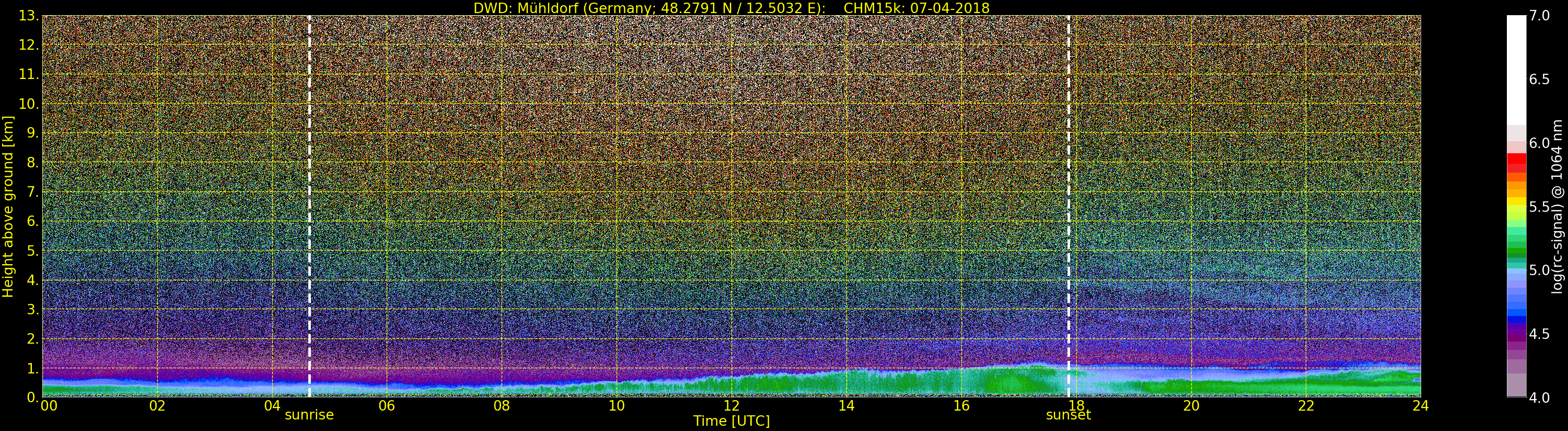Click the 'sunset' label below the axis

1068,415
